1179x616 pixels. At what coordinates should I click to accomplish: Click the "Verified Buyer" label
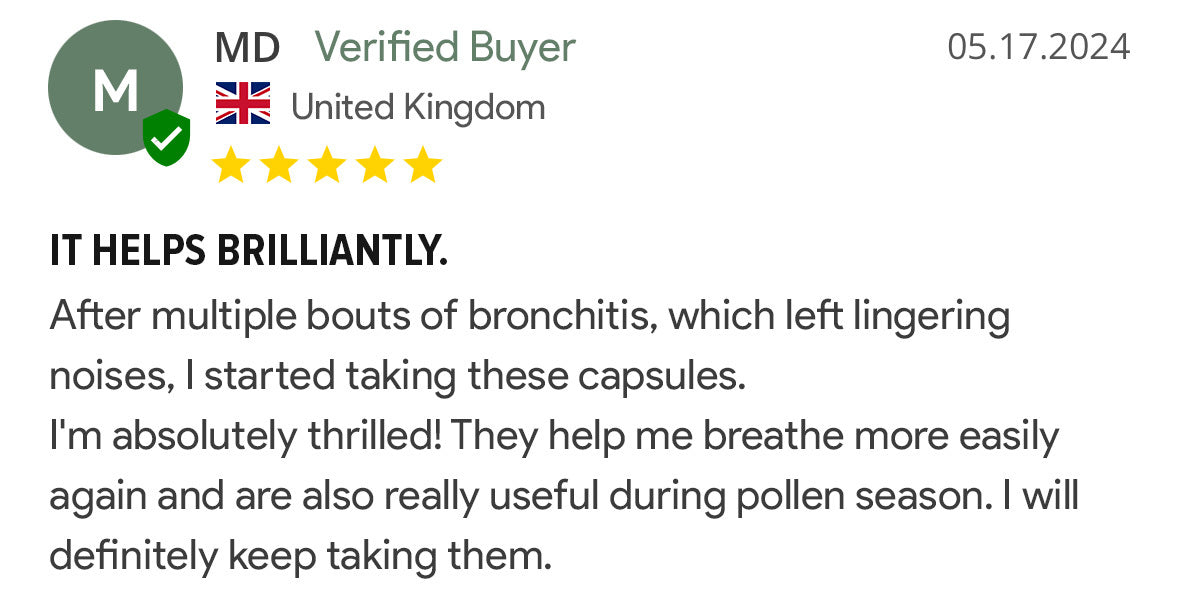[445, 47]
